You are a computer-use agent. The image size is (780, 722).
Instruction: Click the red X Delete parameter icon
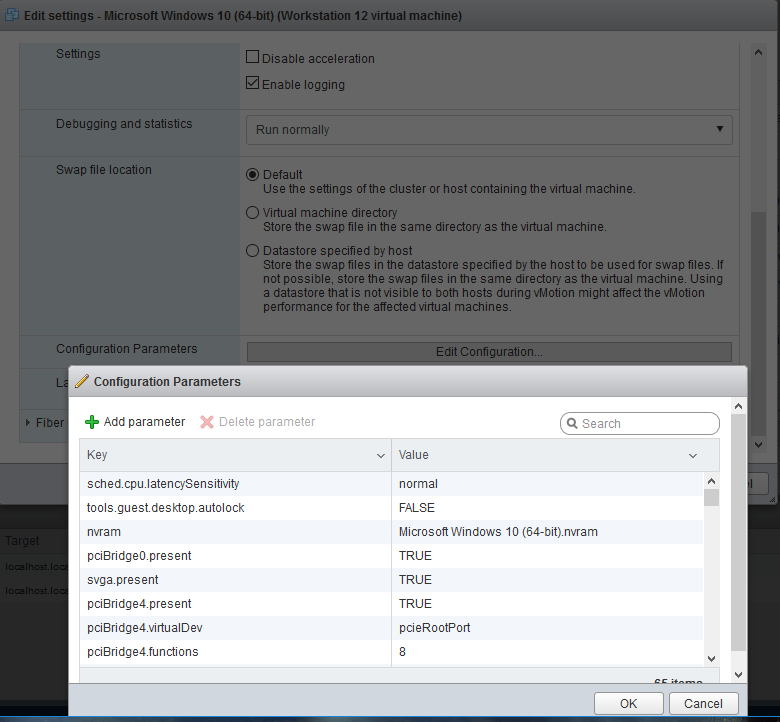(206, 422)
